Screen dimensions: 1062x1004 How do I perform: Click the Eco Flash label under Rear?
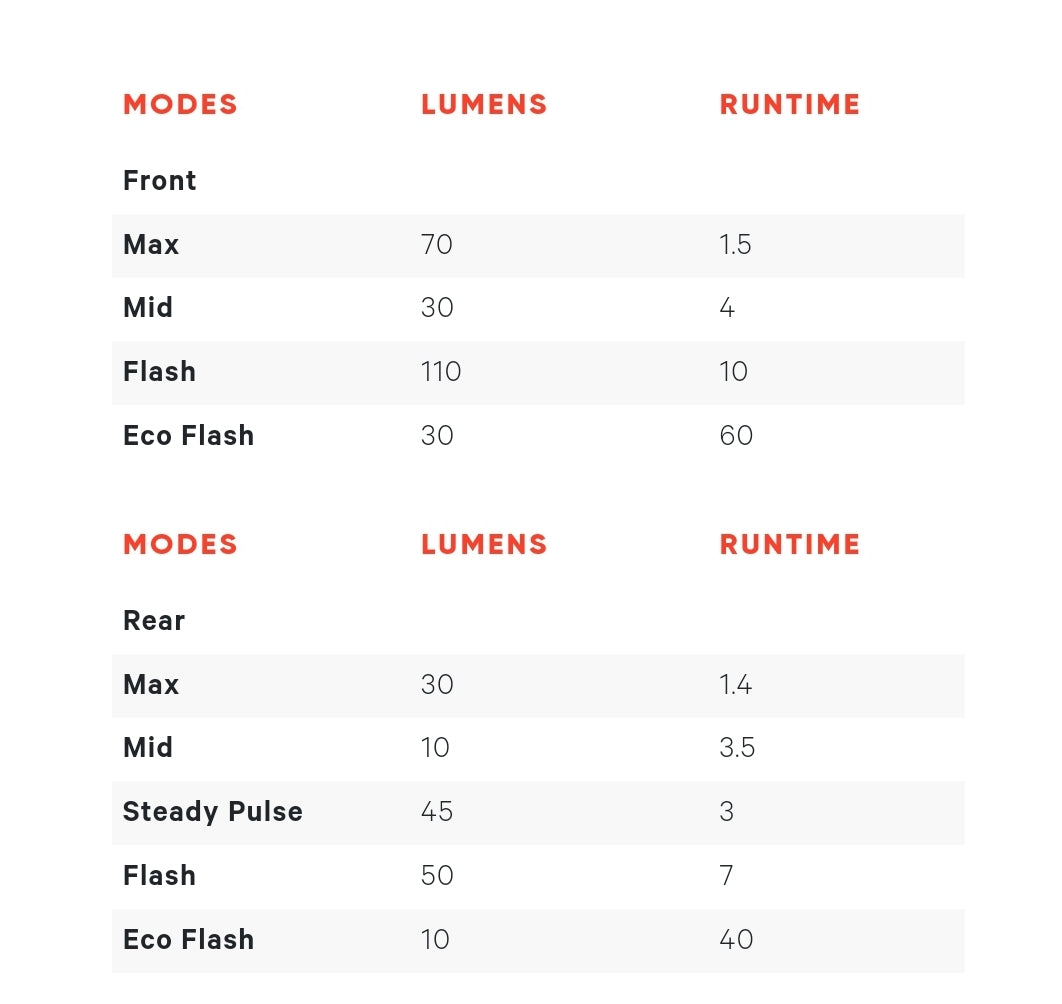188,940
